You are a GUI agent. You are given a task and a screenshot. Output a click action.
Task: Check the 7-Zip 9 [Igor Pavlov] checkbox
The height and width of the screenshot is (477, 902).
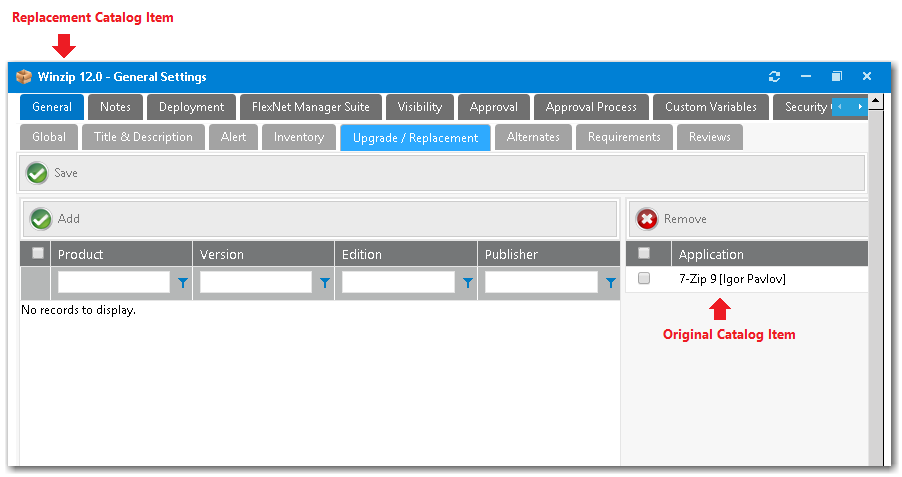point(644,279)
